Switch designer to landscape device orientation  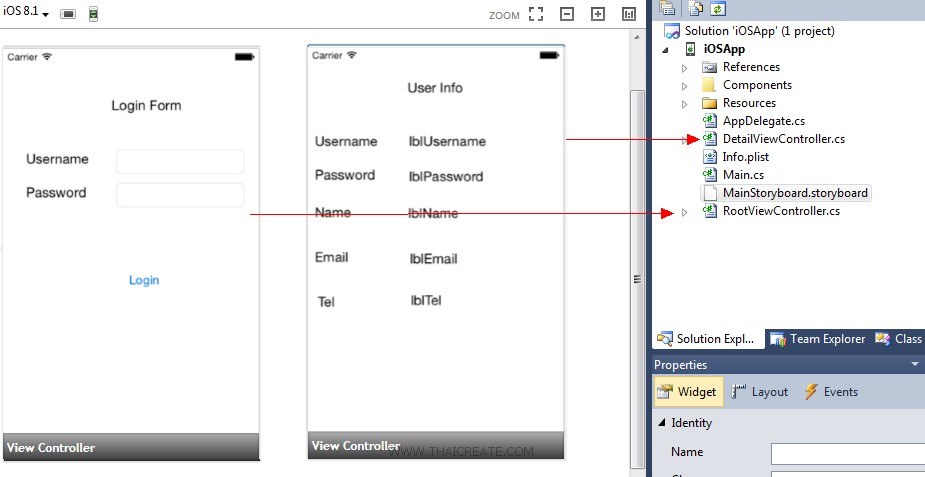(x=68, y=14)
